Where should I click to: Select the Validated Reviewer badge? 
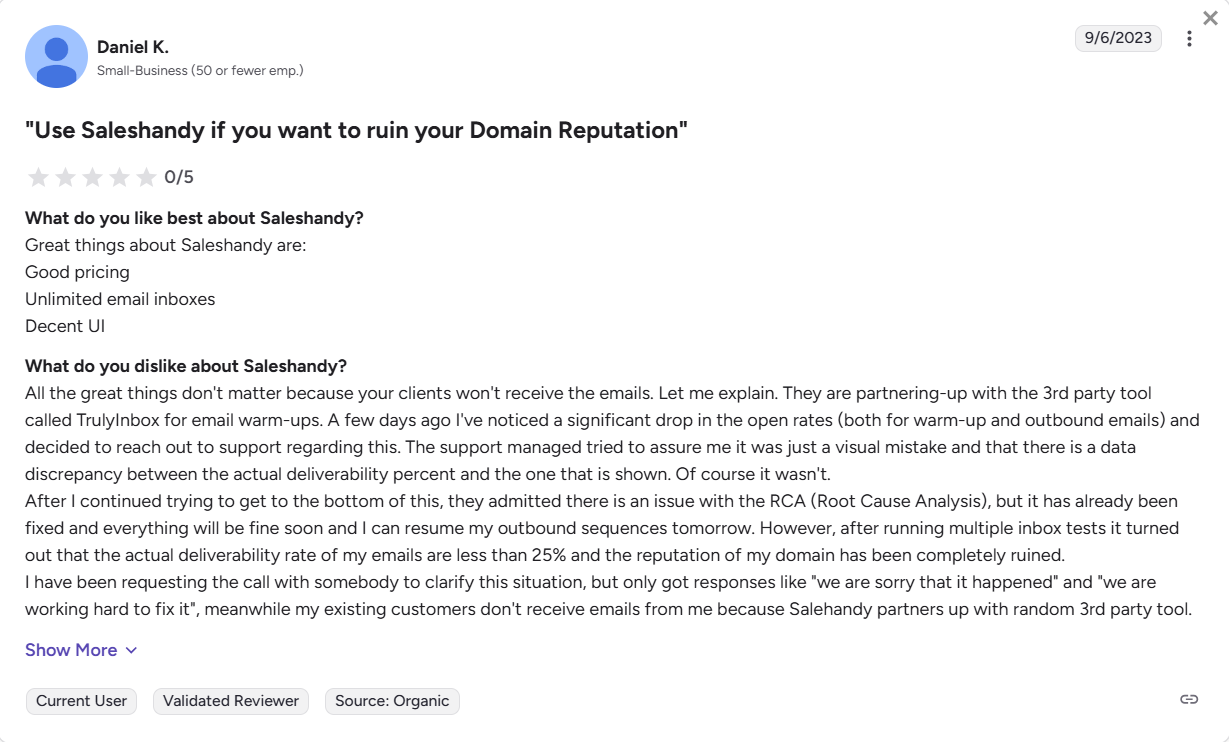(x=231, y=701)
